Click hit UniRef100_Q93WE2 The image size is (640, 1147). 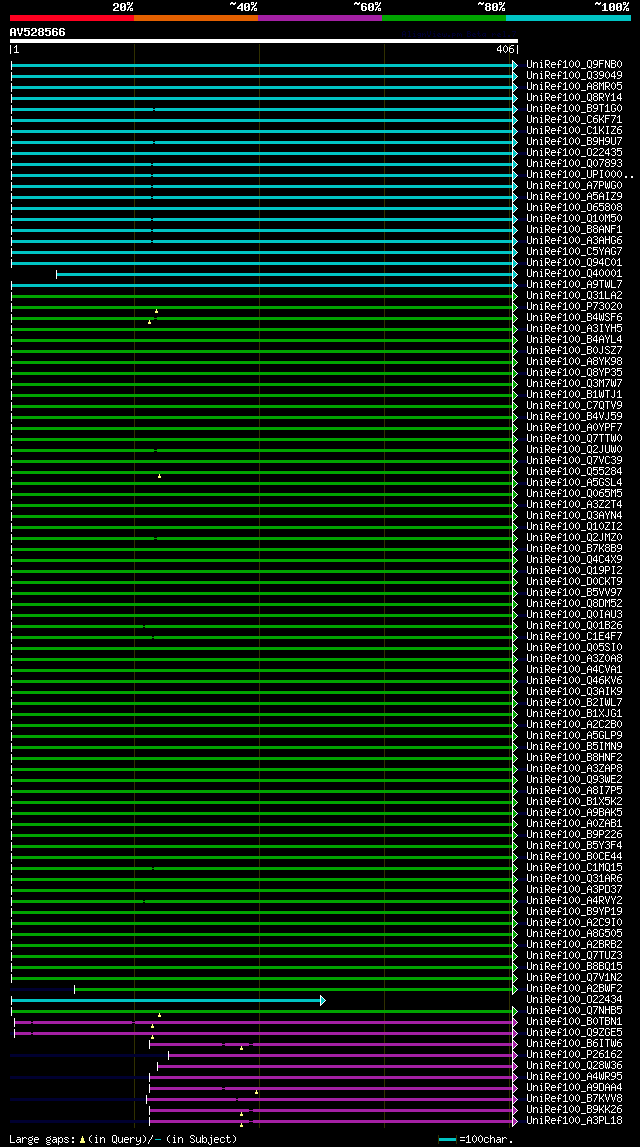574,780
